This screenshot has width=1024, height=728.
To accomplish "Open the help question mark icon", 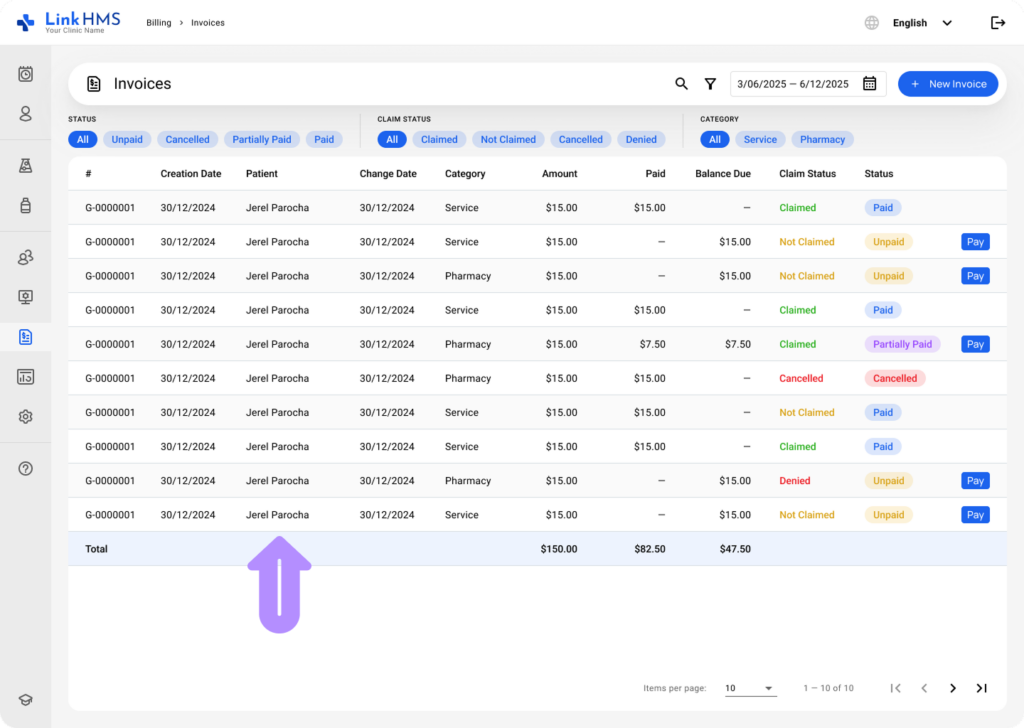I will pos(25,469).
